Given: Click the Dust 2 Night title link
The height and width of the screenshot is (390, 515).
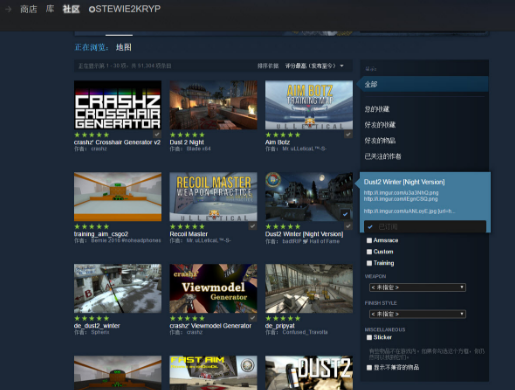Looking at the screenshot, I should click(187, 142).
